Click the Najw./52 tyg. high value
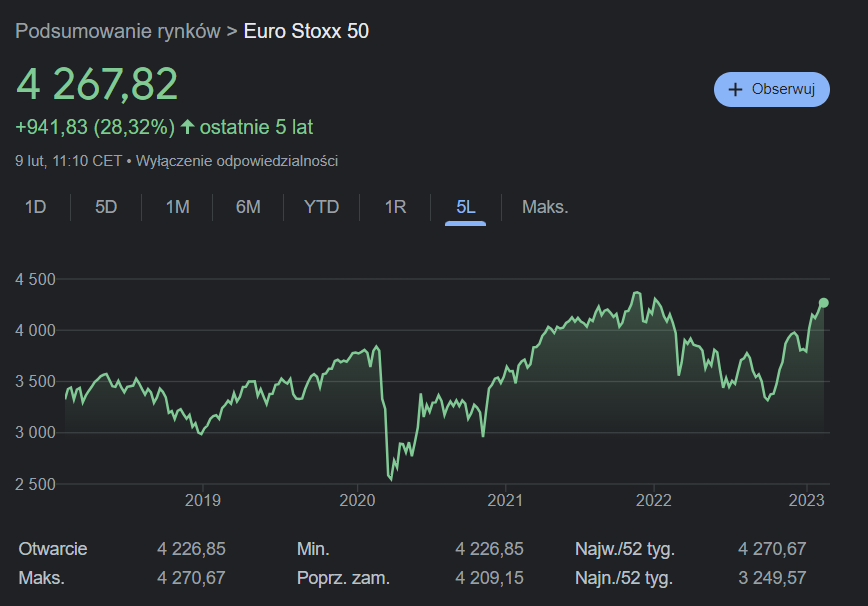The width and height of the screenshot is (868, 606). (771, 549)
